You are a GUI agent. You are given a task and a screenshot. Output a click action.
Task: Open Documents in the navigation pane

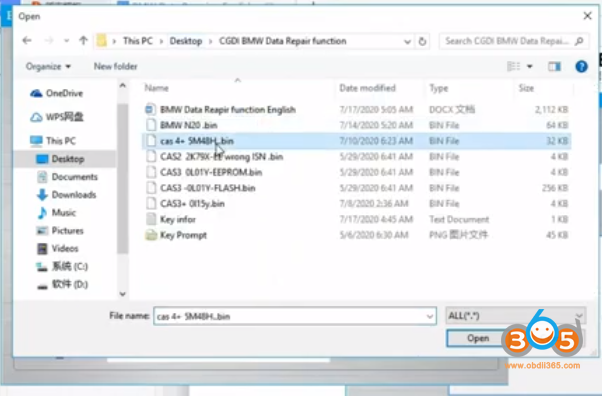pyautogui.click(x=67, y=177)
